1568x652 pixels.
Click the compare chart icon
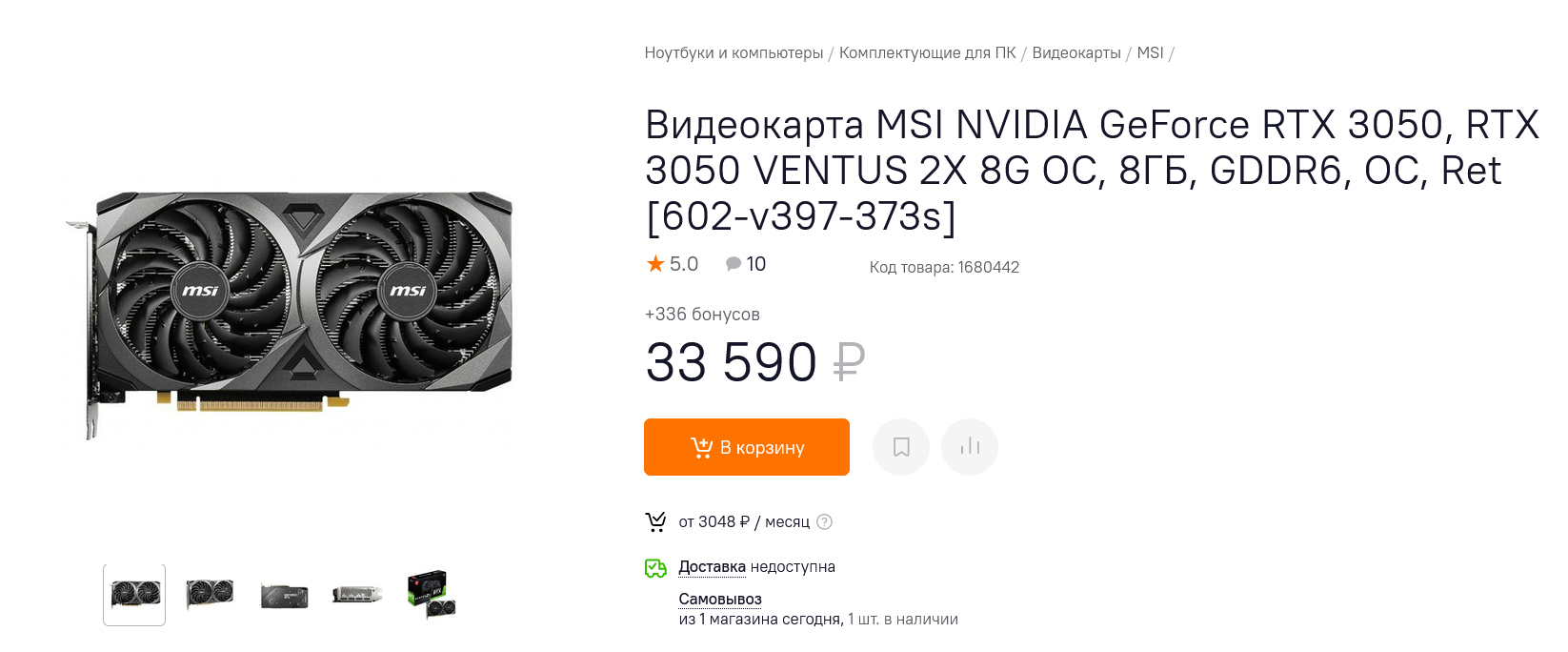970,447
